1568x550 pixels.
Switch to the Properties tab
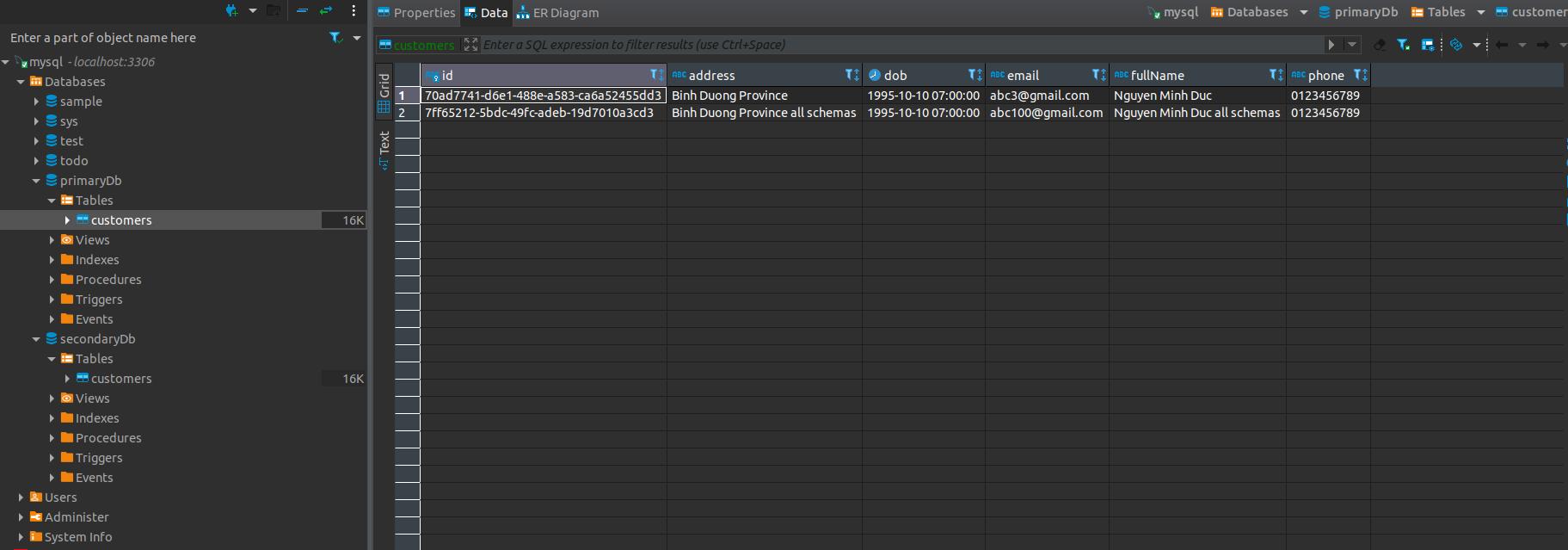coord(417,13)
